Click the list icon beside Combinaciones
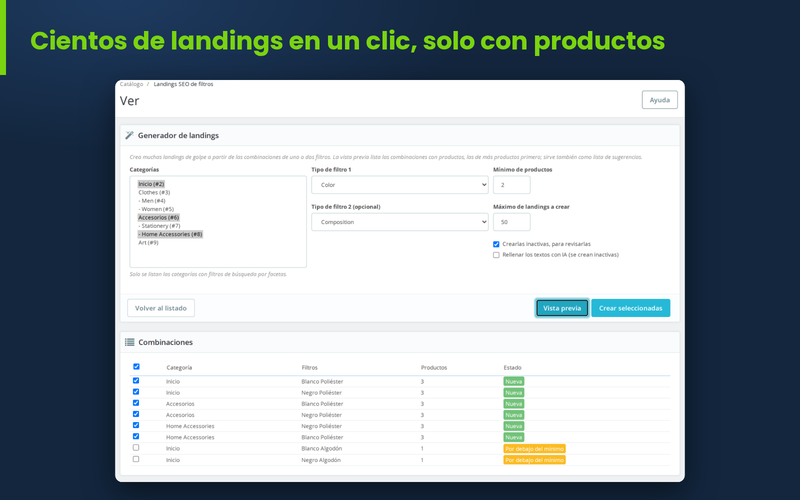800x500 pixels. [x=130, y=342]
